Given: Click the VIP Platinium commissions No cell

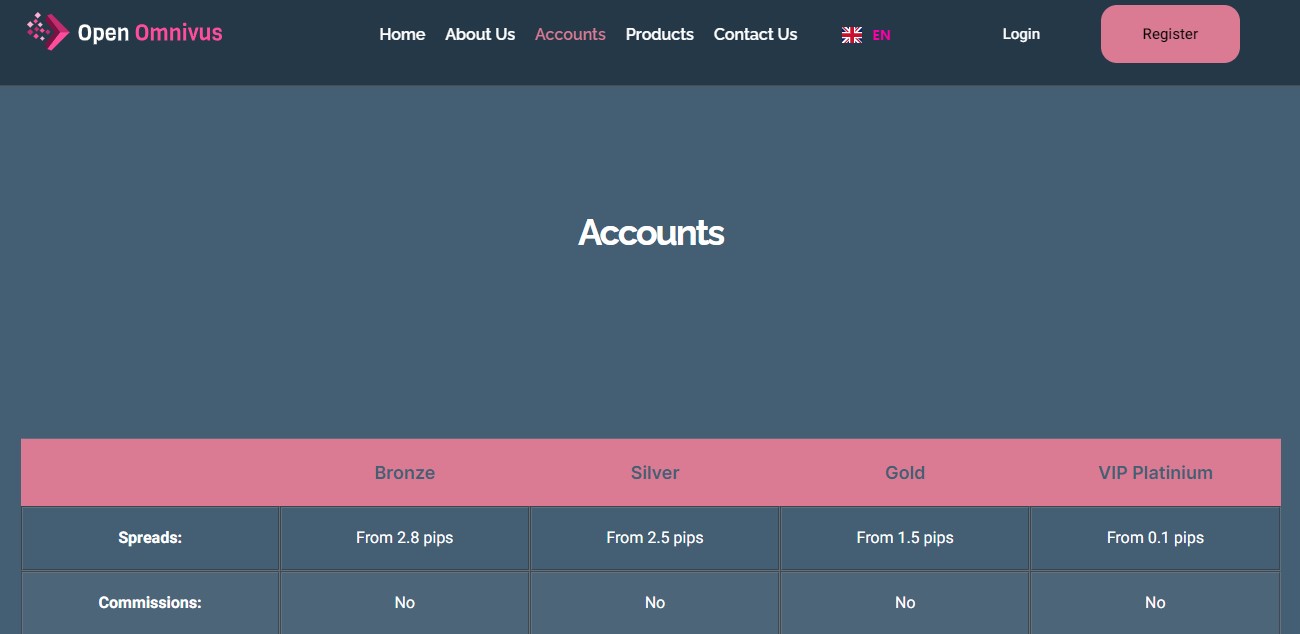Looking at the screenshot, I should [1155, 603].
